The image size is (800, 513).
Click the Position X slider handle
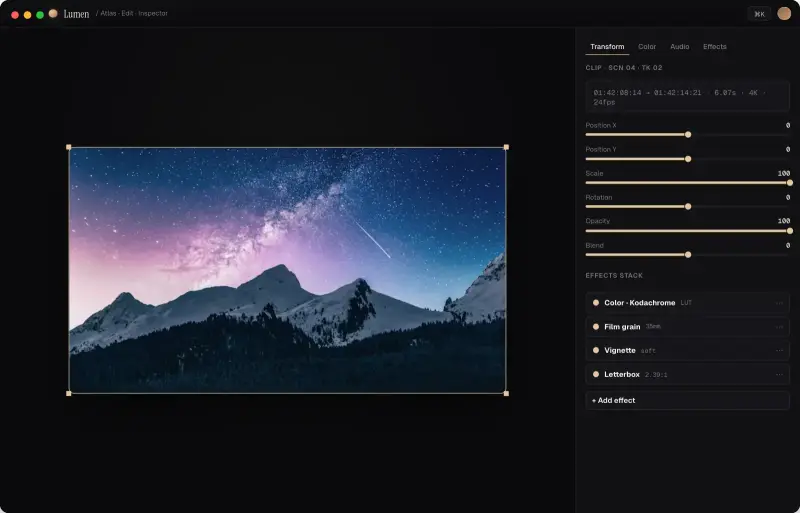point(688,135)
